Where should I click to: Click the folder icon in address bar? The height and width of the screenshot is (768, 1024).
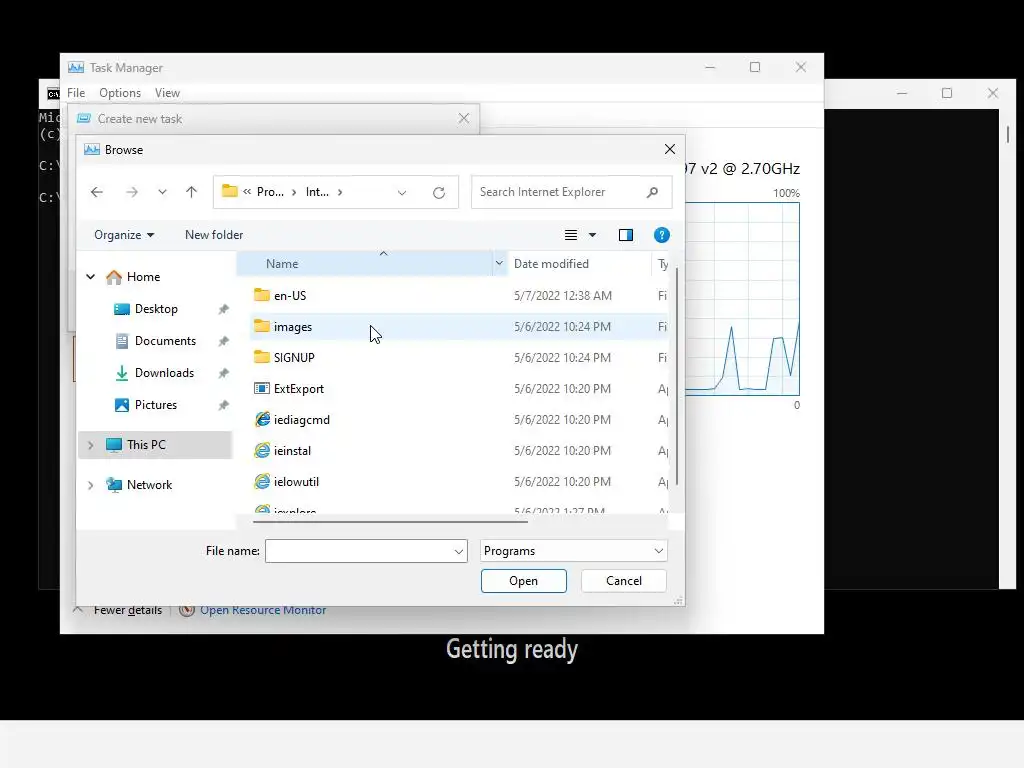pyautogui.click(x=229, y=191)
